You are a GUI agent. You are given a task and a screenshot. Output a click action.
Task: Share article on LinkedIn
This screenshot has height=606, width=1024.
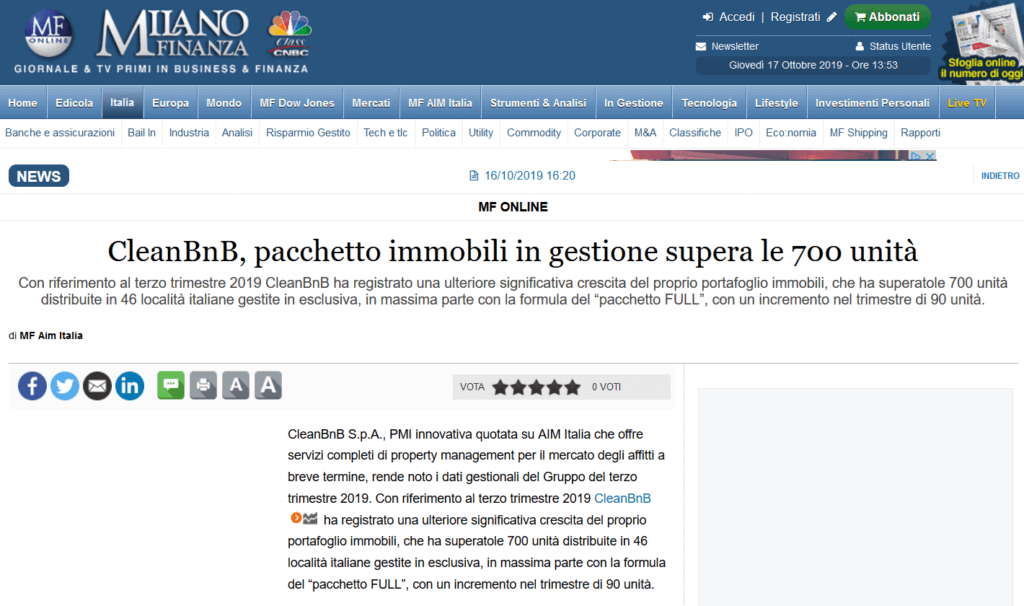click(130, 386)
